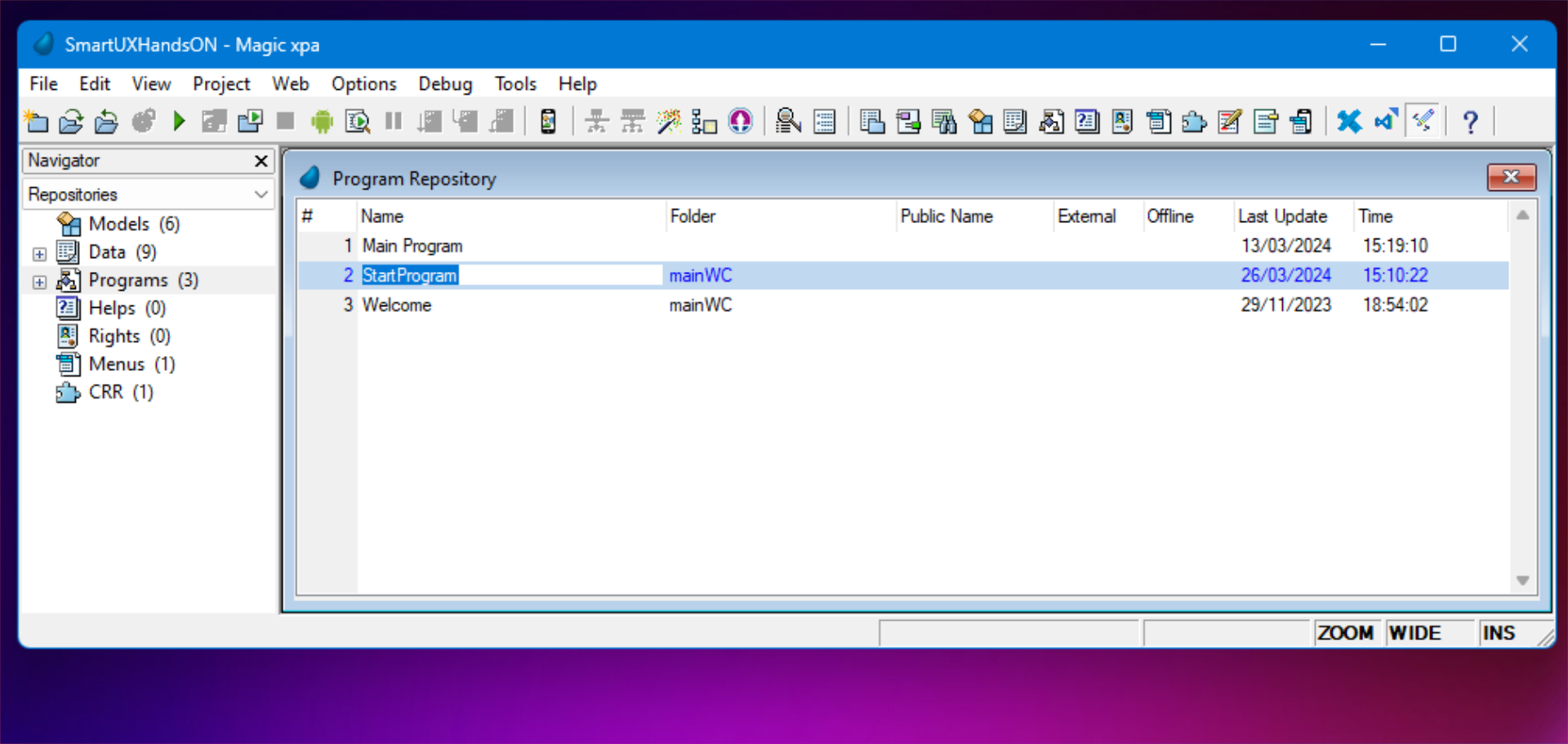Expand the Programs tree node
The image size is (1568, 744).
pos(39,282)
